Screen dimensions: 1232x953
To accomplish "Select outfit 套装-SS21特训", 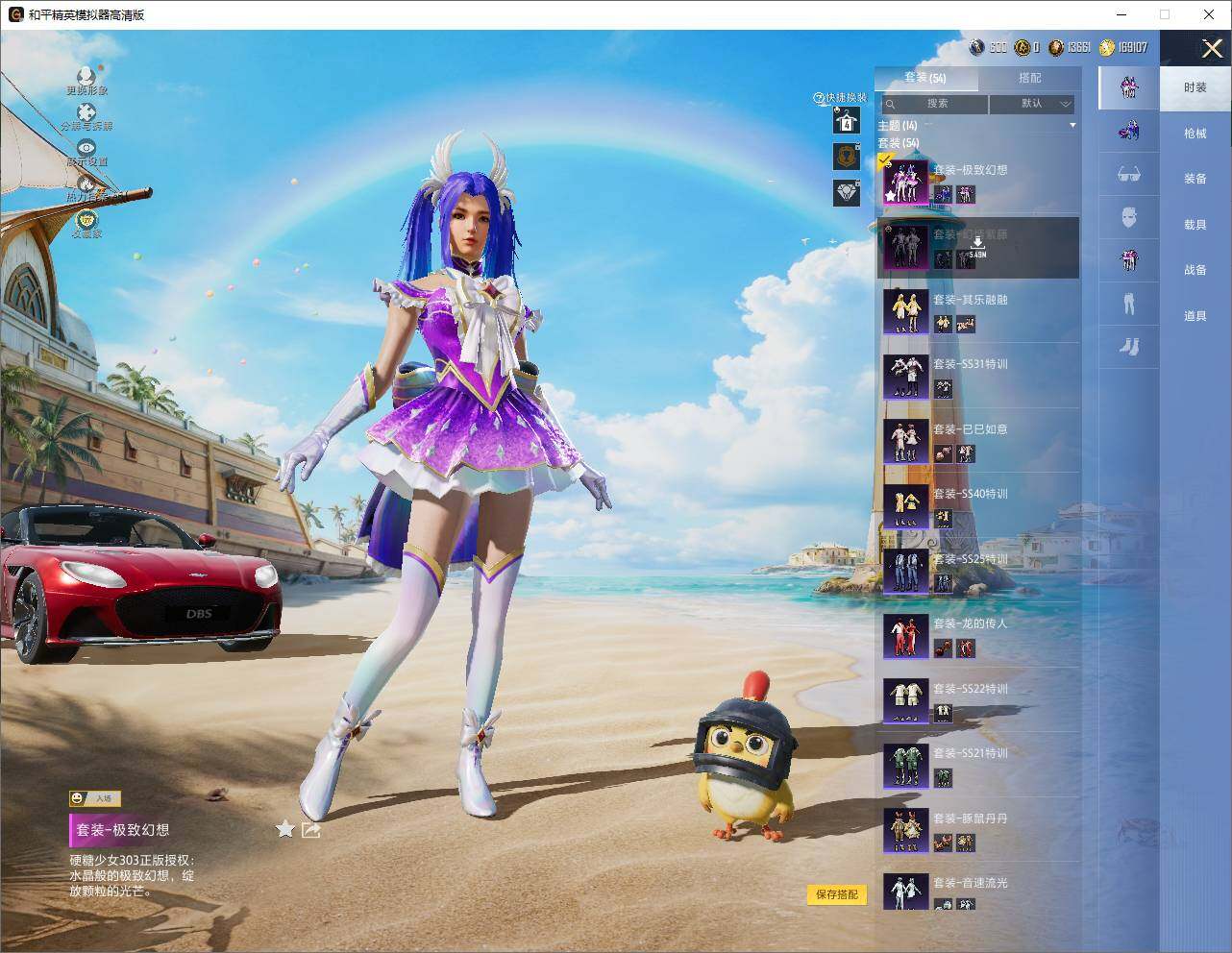I will (x=977, y=766).
